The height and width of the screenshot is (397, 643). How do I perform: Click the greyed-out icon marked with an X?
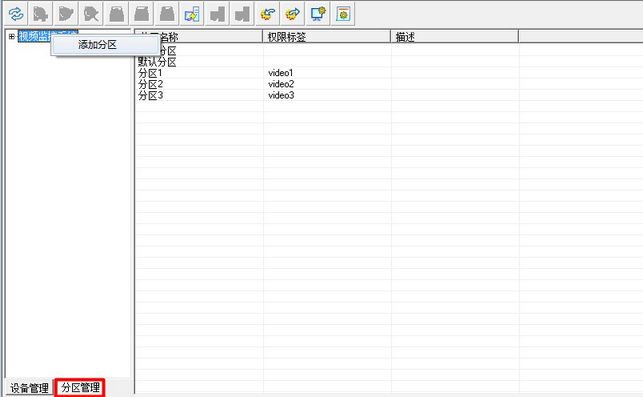click(x=91, y=14)
